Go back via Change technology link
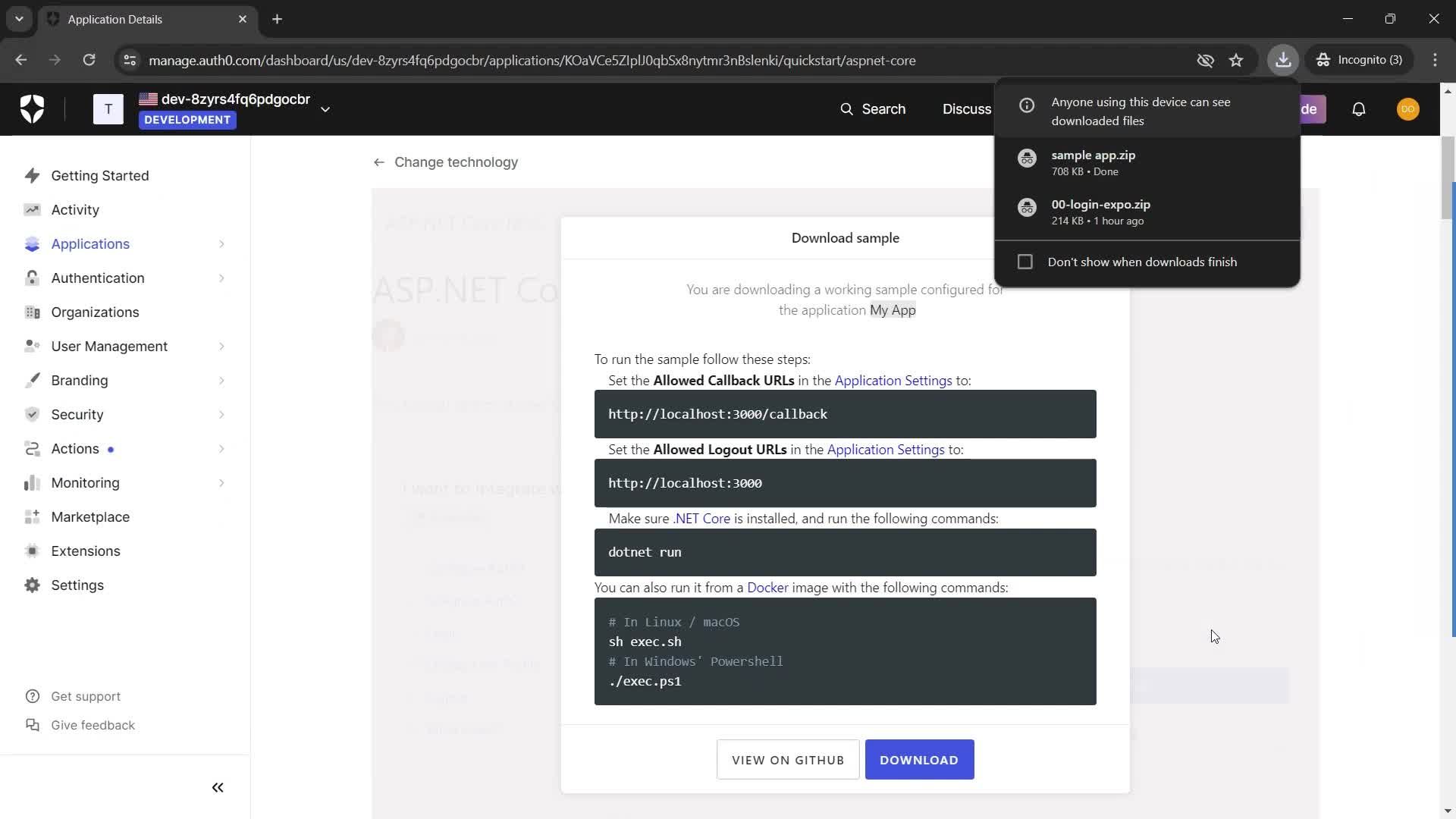The height and width of the screenshot is (819, 1456). pyautogui.click(x=446, y=162)
